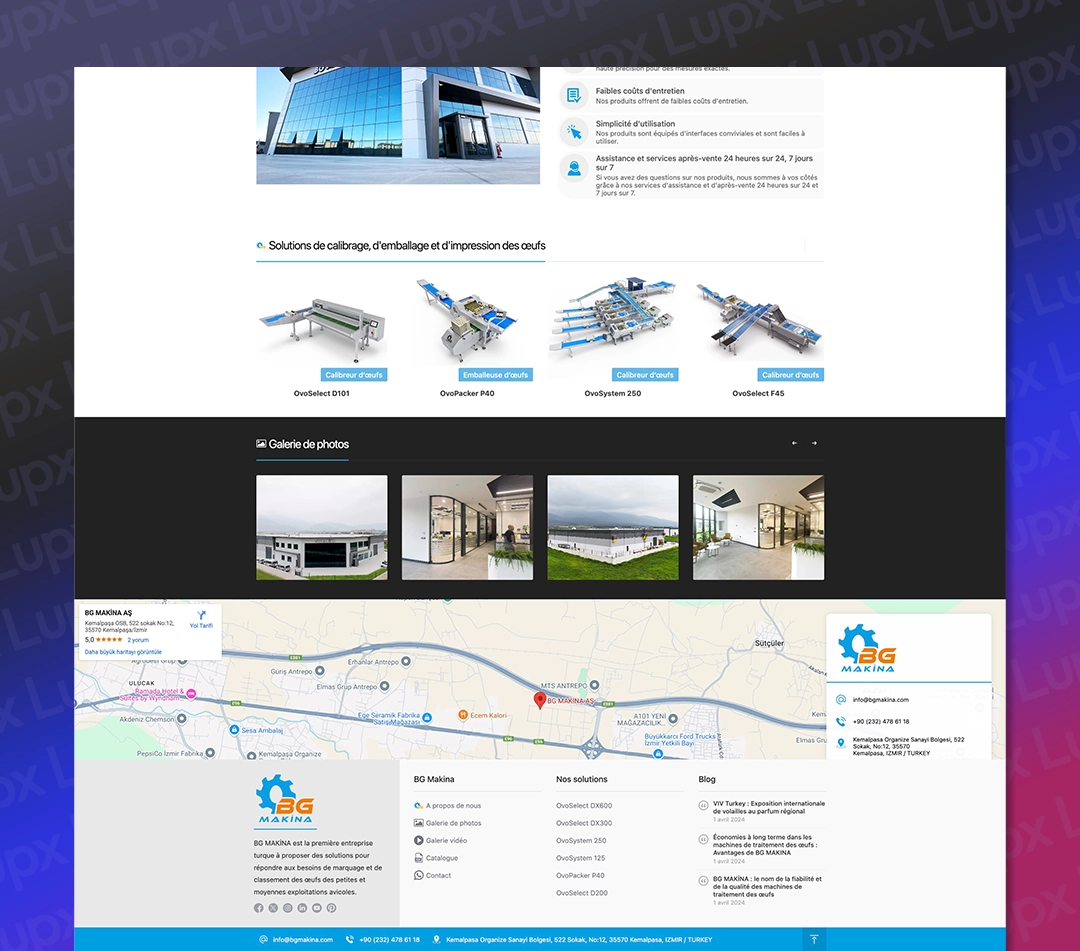Click the 'Emballeuse d'œufs' tag button
The height and width of the screenshot is (951, 1080).
coord(496,375)
